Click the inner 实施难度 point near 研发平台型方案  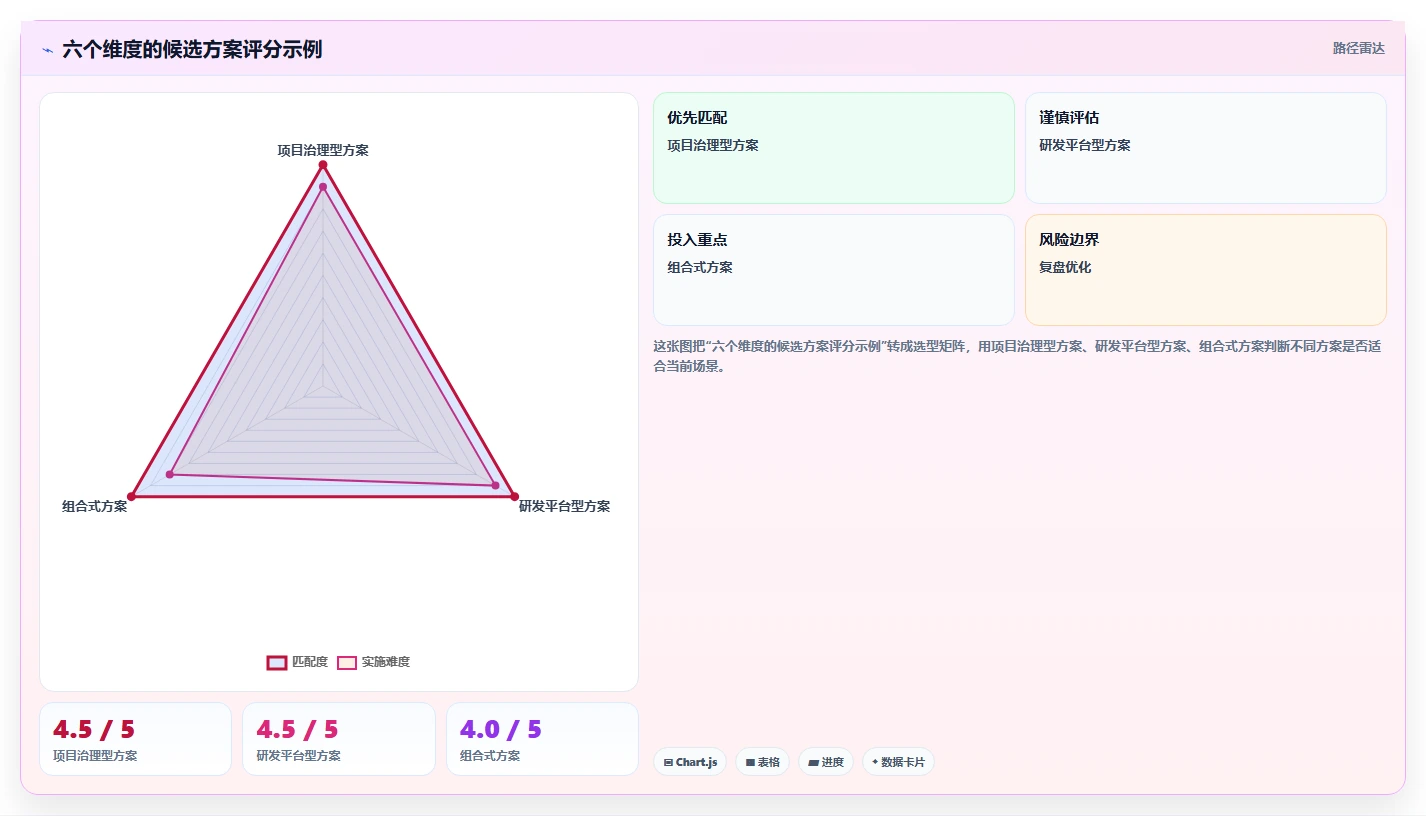pyautogui.click(x=496, y=486)
